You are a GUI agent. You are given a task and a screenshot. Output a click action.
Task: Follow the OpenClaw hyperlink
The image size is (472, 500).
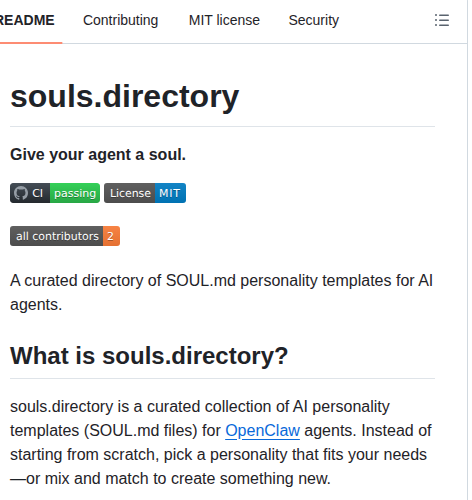tap(263, 430)
